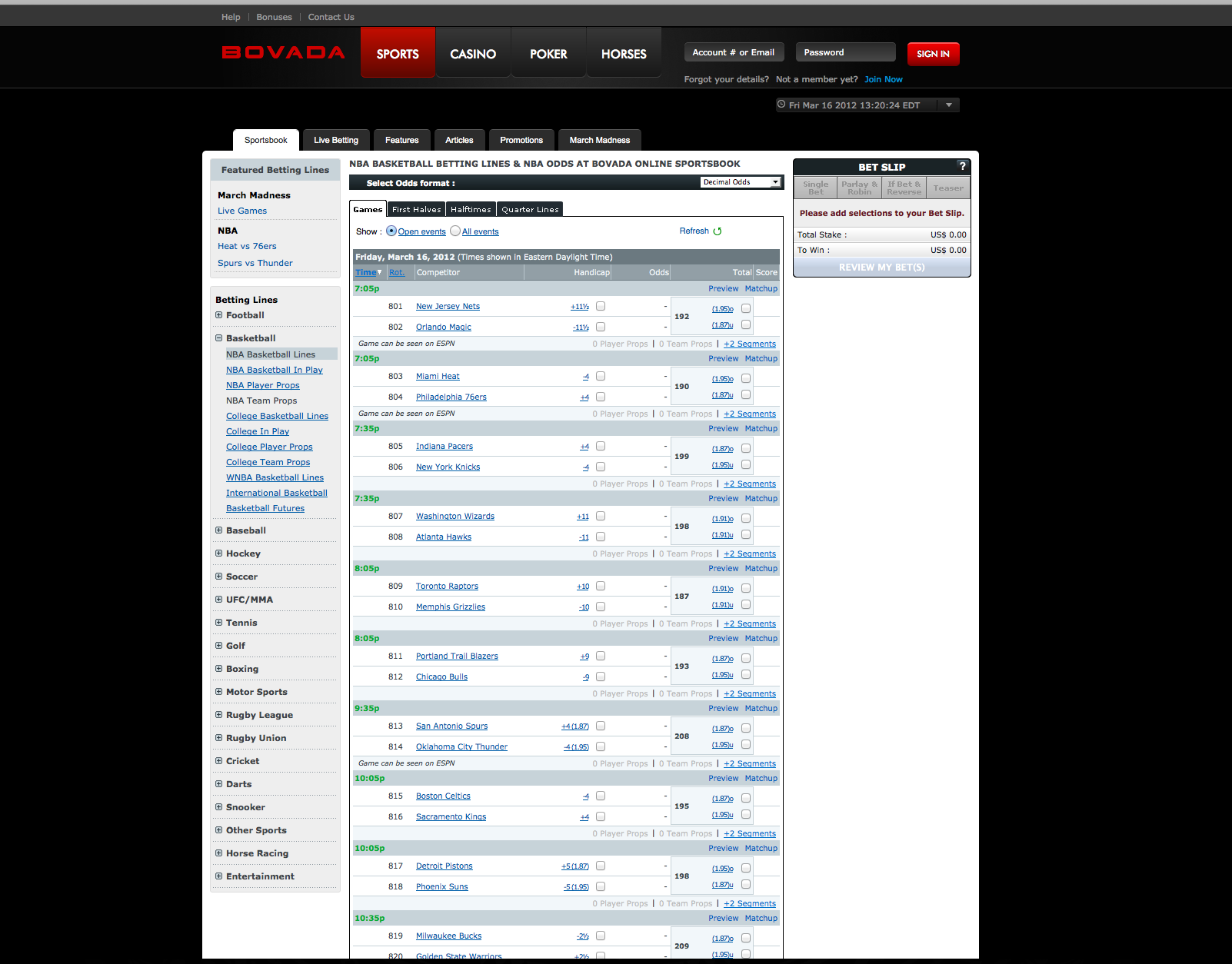Open the Decimal Odds format dropdown

point(741,182)
